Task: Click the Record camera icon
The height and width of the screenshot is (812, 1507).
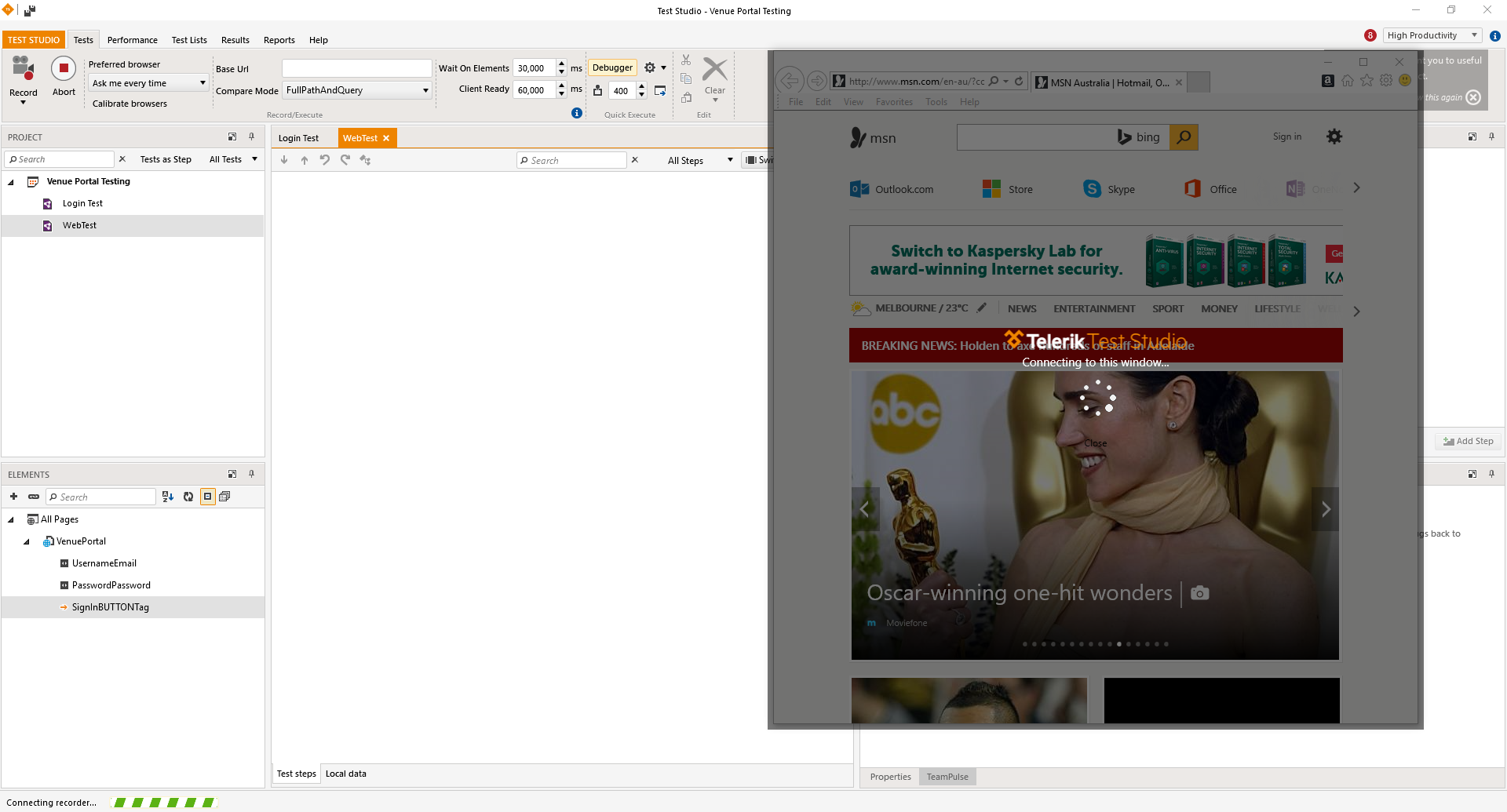Action: (24, 69)
